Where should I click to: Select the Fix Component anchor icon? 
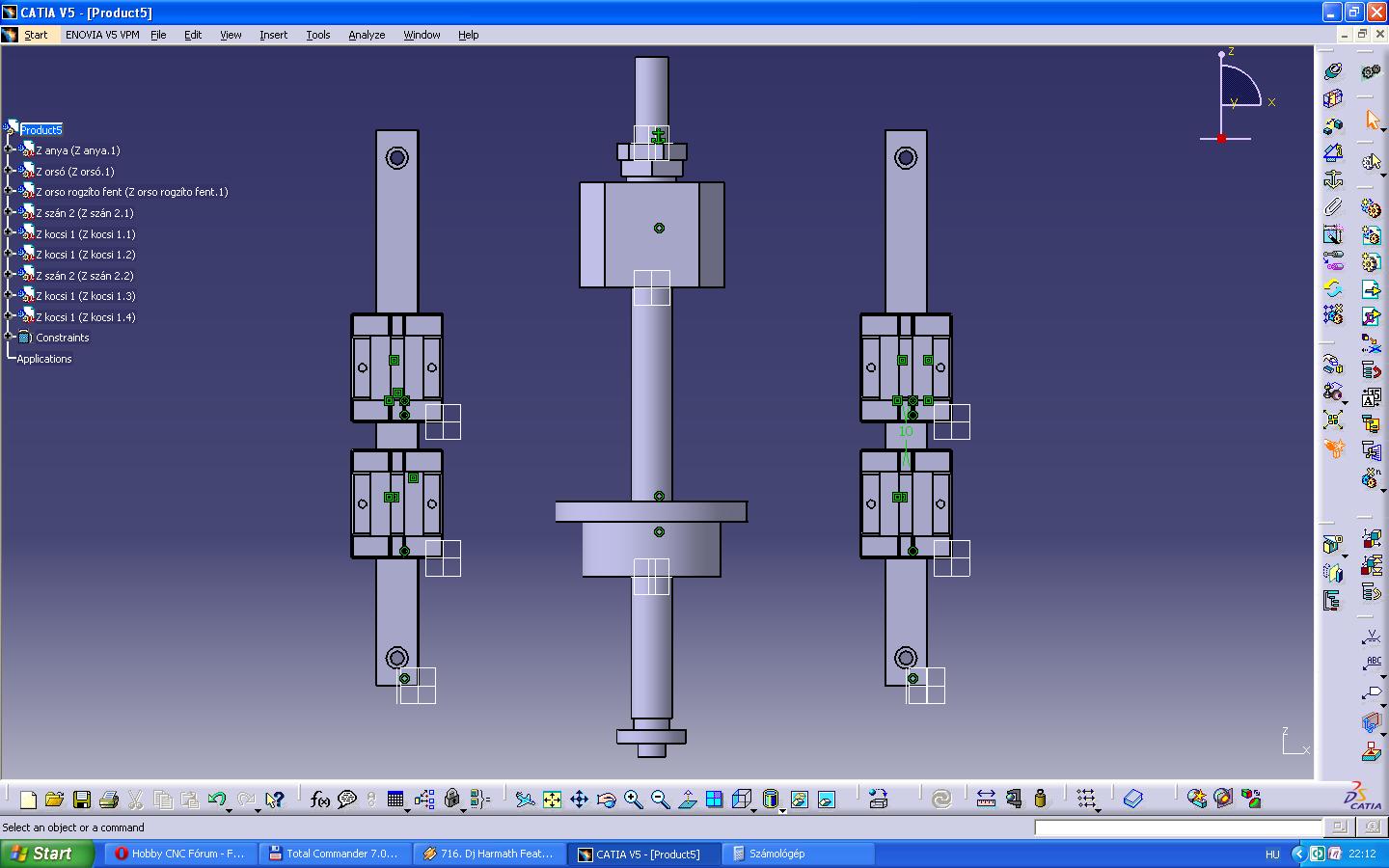(1333, 179)
